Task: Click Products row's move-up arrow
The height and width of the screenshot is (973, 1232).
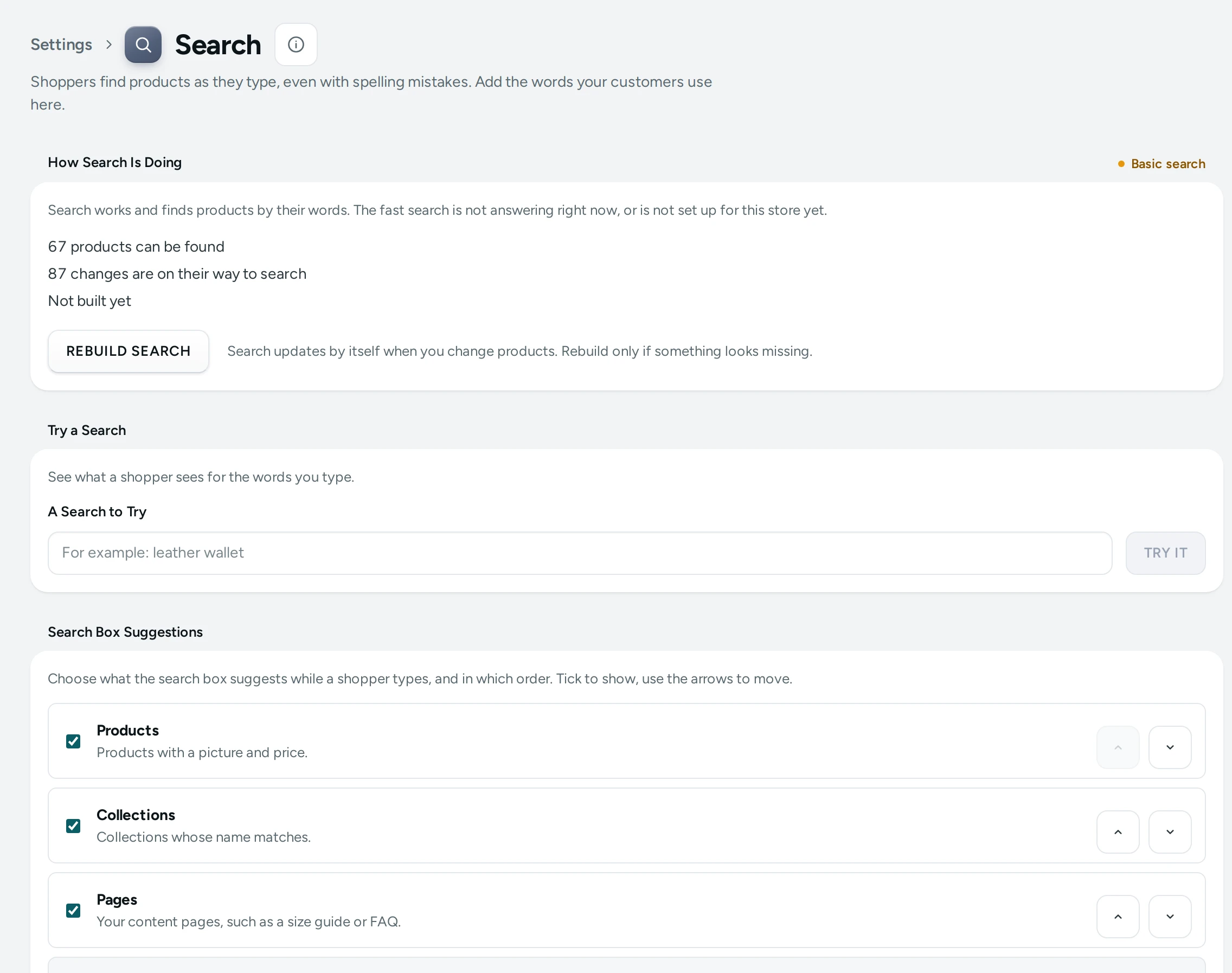Action: (1118, 747)
